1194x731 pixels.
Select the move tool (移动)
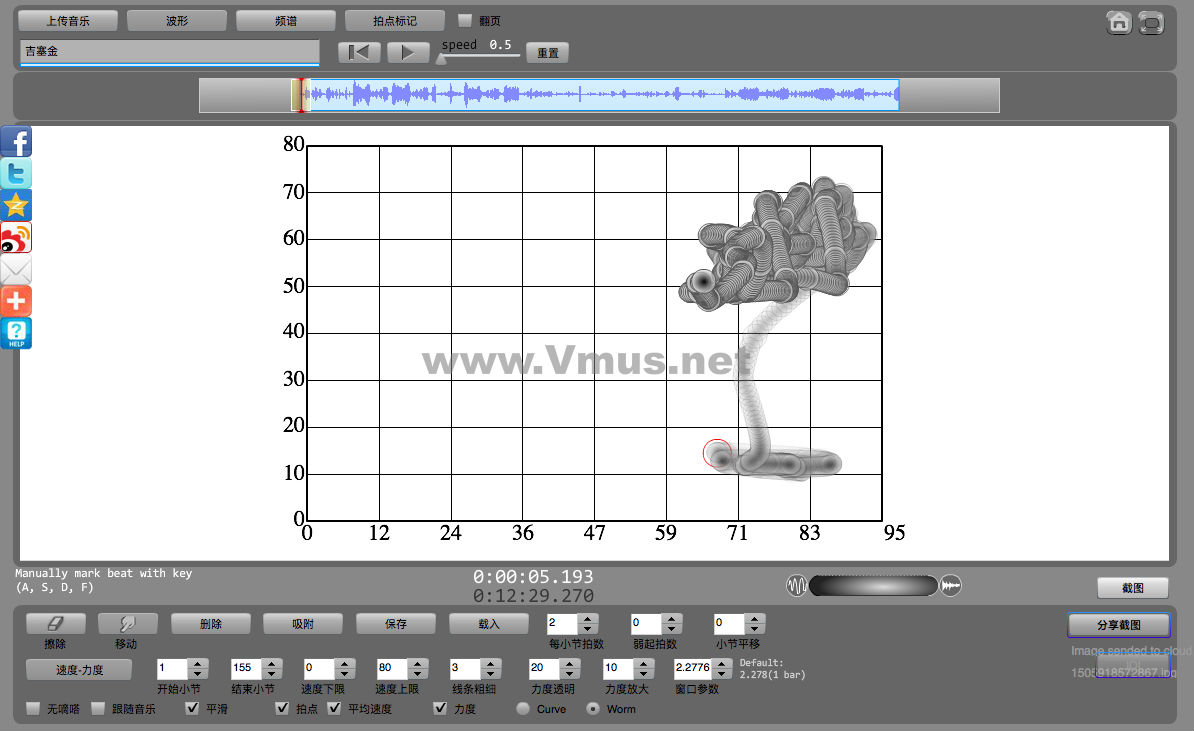(x=127, y=623)
